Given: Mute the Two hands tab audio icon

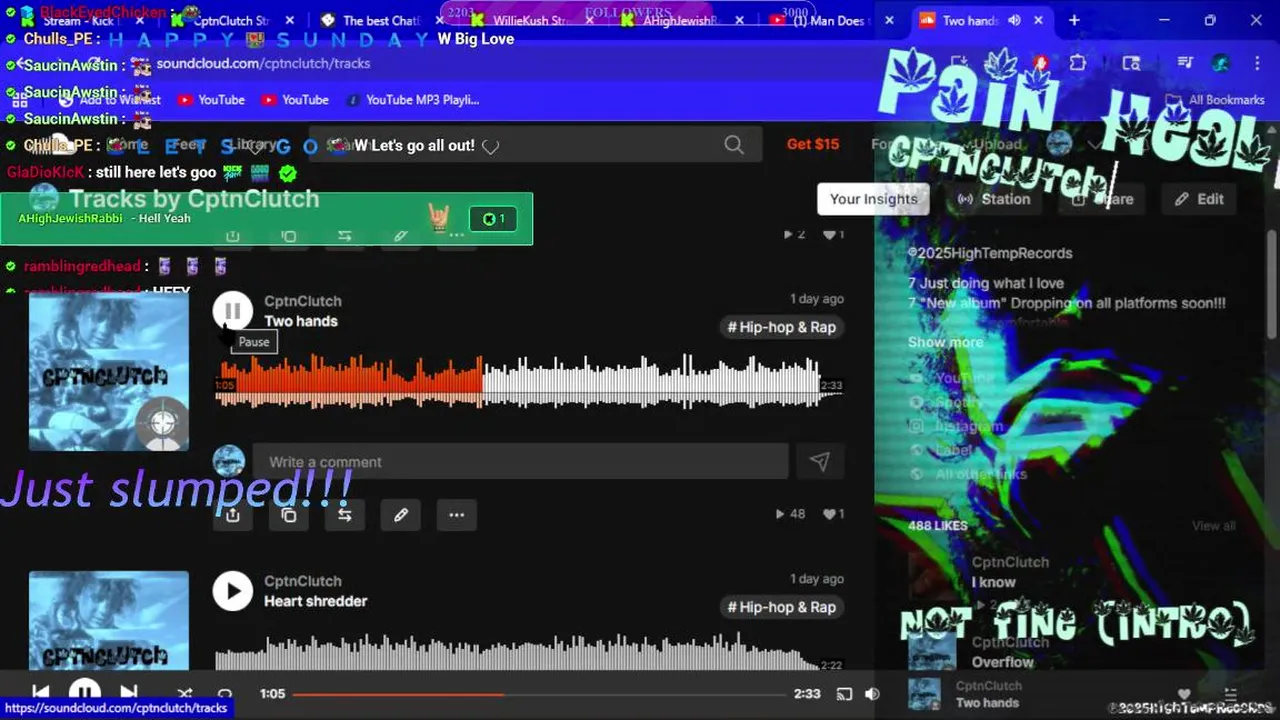Looking at the screenshot, I should click(1017, 20).
